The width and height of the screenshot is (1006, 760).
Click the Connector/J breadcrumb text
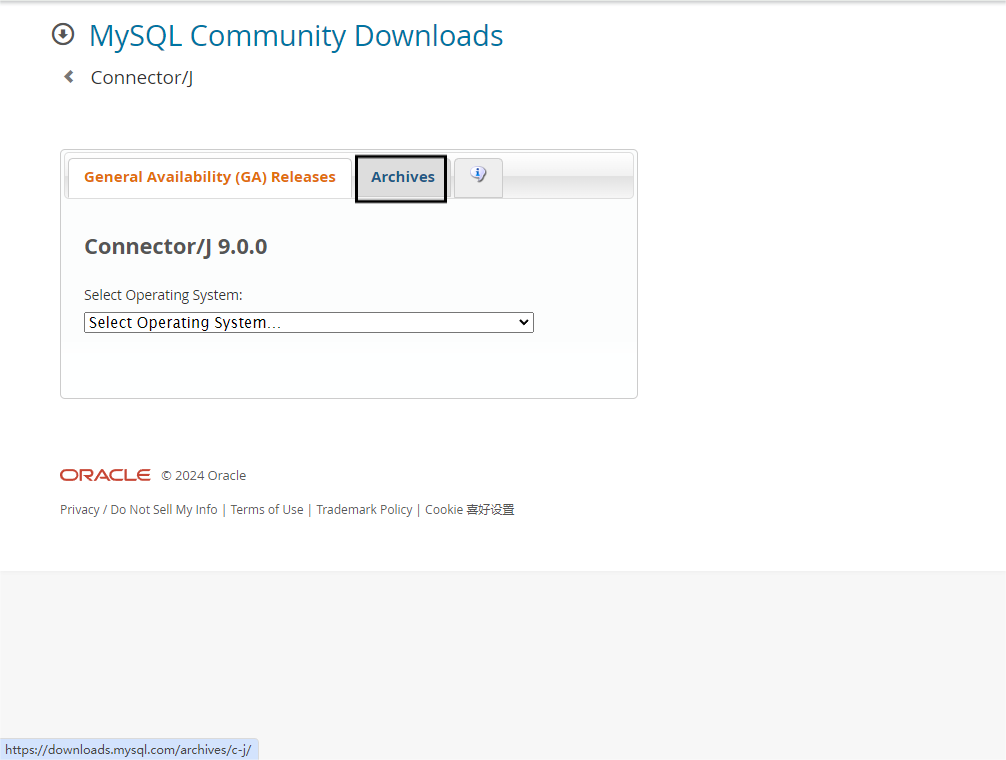pyautogui.click(x=142, y=78)
